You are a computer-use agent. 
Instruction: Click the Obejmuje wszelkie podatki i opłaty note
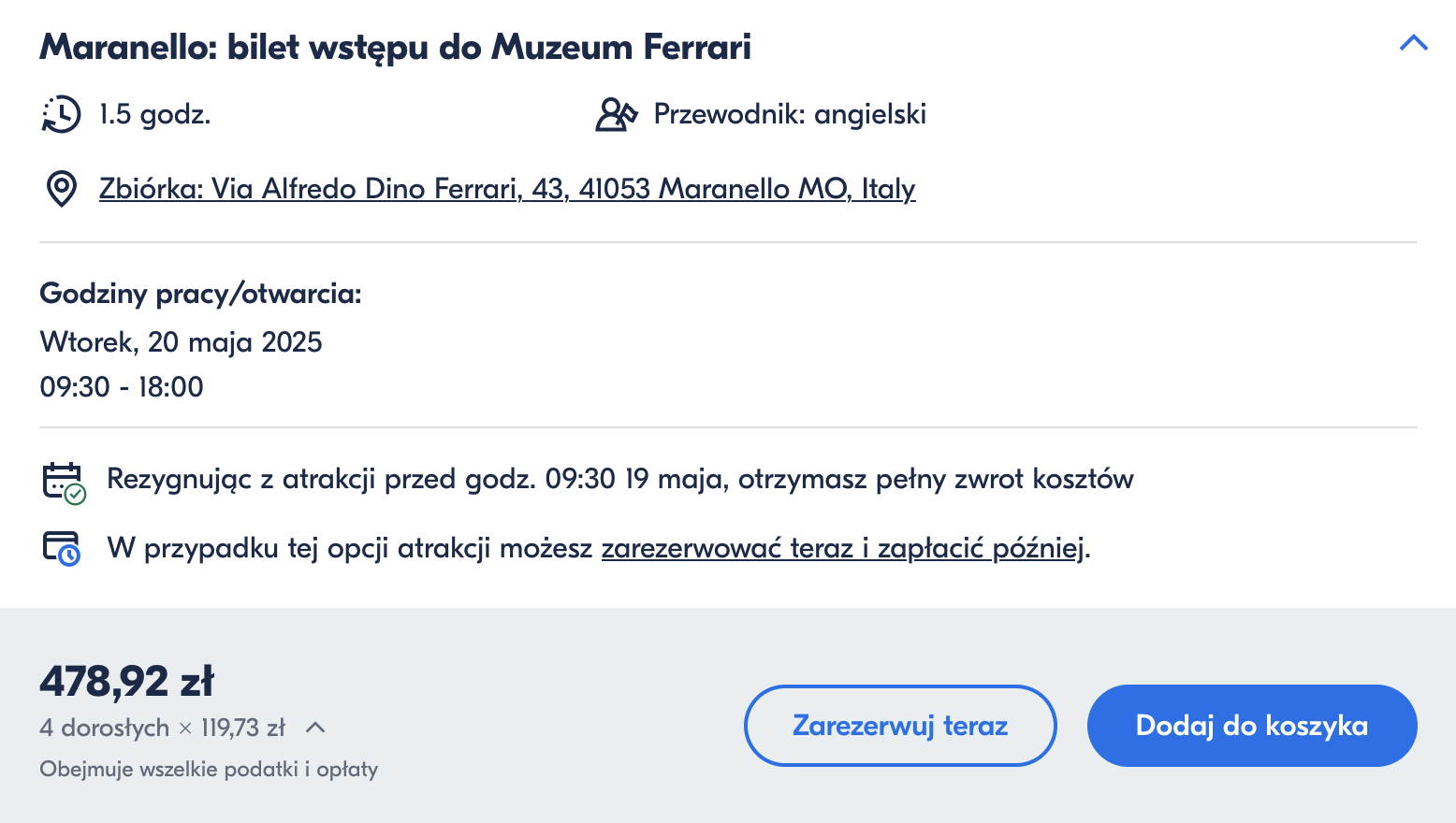(x=209, y=770)
